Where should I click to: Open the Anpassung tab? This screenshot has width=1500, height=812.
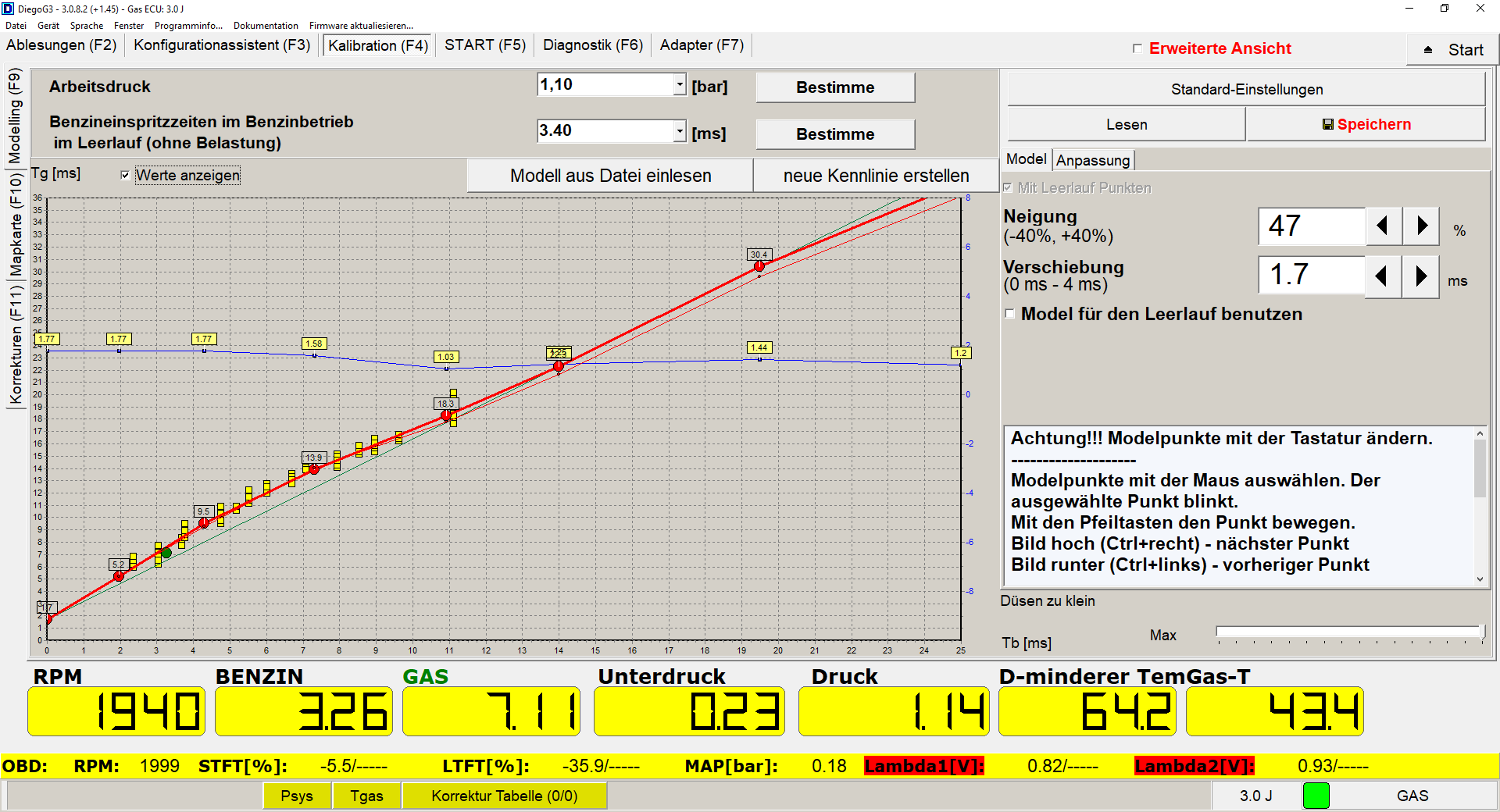[x=1093, y=160]
